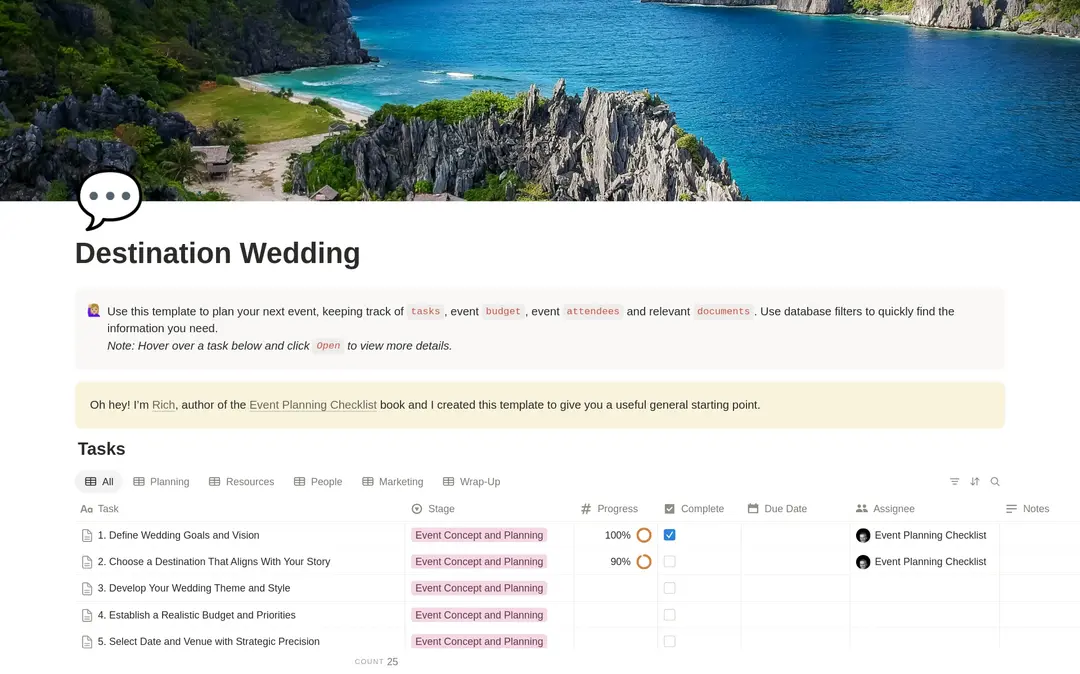This screenshot has width=1080, height=674.
Task: Check Complete for Select Date and Venue
Action: click(669, 641)
